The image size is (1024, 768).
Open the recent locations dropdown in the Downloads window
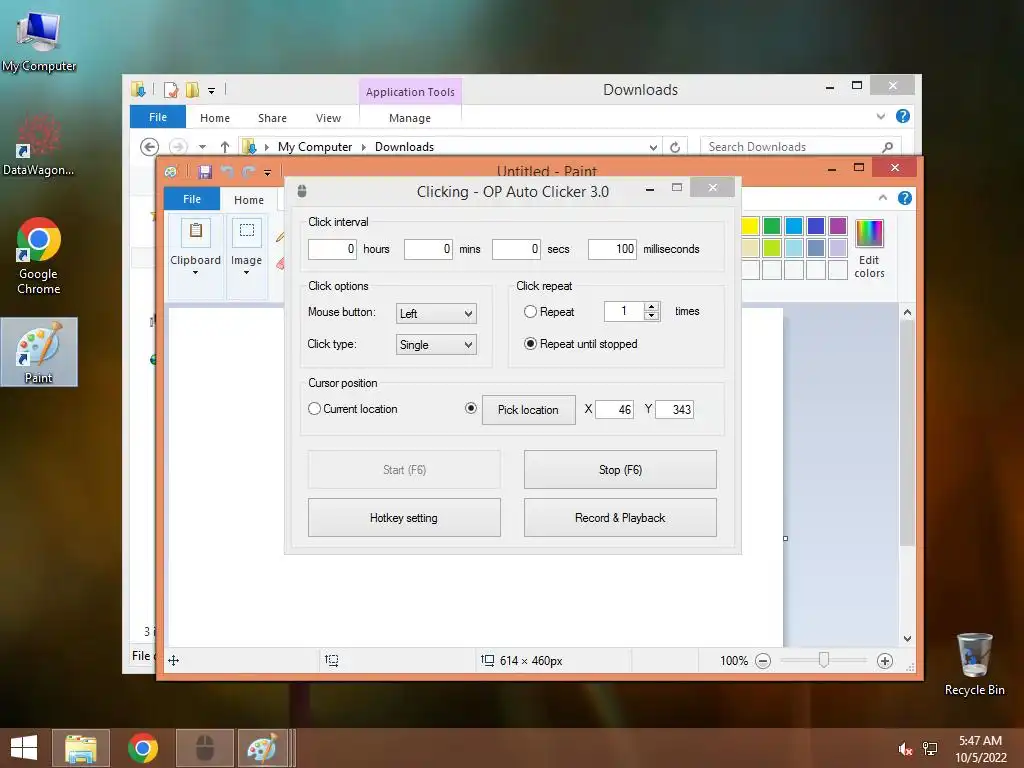pyautogui.click(x=202, y=147)
